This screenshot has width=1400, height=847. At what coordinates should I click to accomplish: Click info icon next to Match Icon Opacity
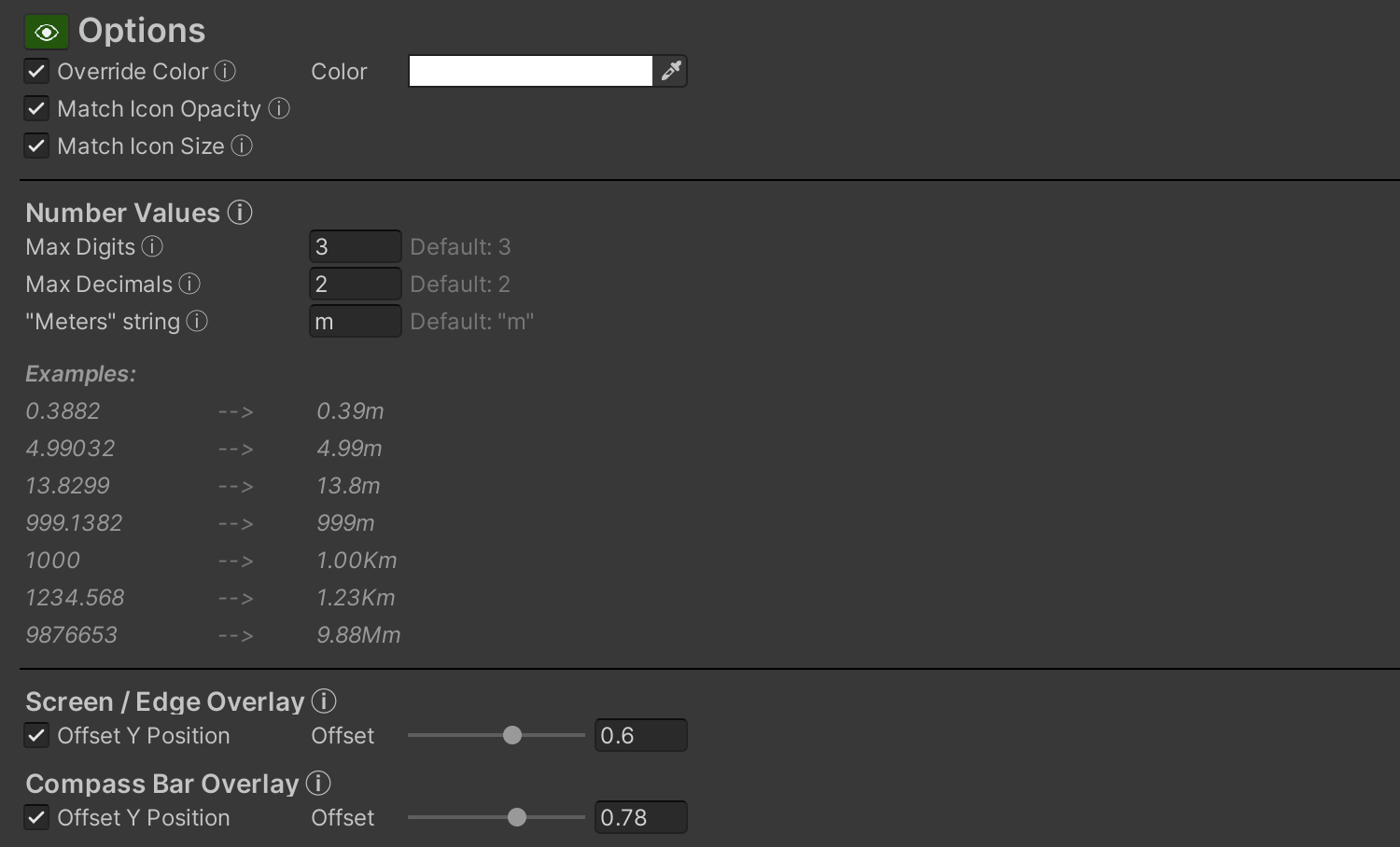(279, 108)
